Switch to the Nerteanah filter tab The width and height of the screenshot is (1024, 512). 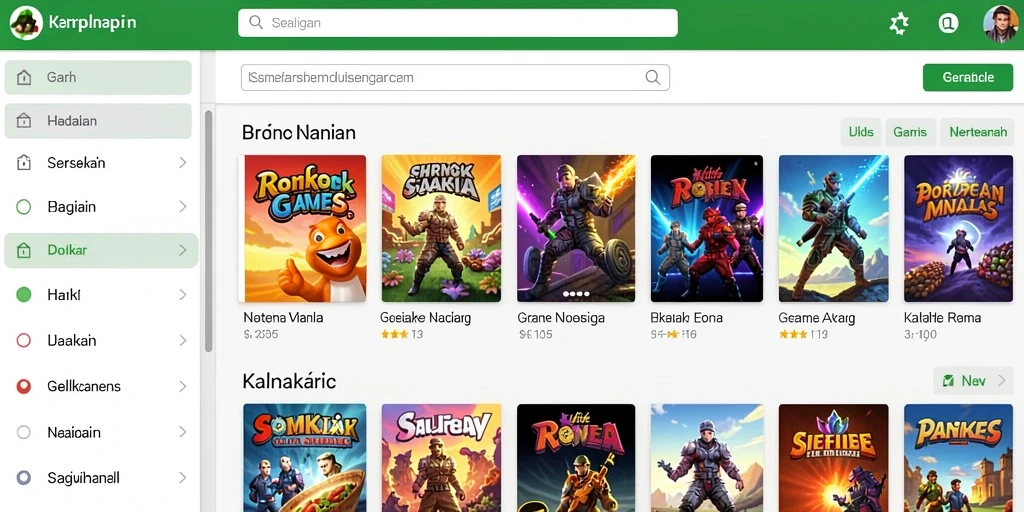978,132
